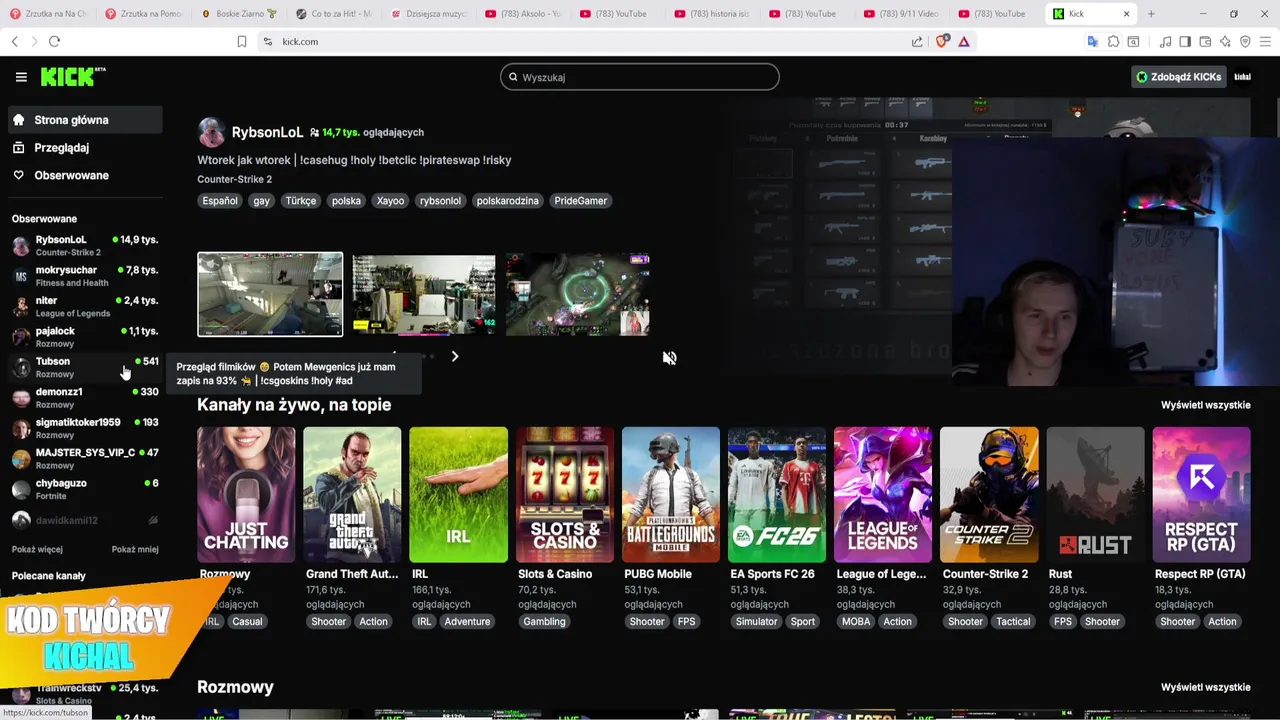This screenshot has height=720, width=1280.
Task: Click the KICK logo
Action: coord(72,77)
